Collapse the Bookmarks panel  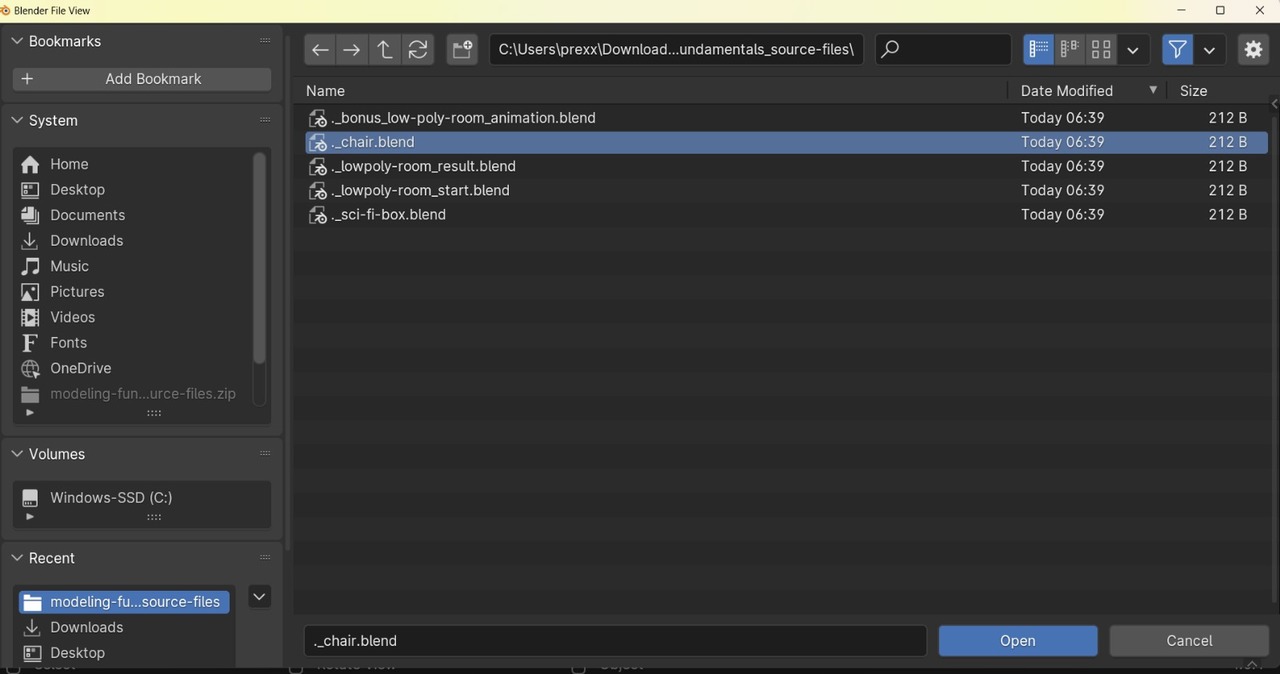pyautogui.click(x=17, y=41)
